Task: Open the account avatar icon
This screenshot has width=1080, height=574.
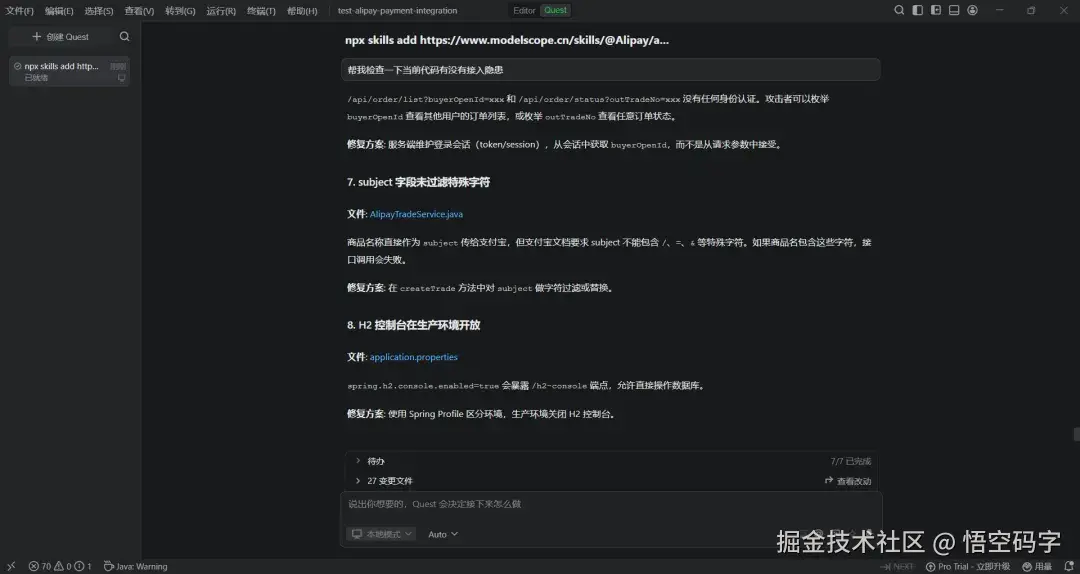Action: 973,10
